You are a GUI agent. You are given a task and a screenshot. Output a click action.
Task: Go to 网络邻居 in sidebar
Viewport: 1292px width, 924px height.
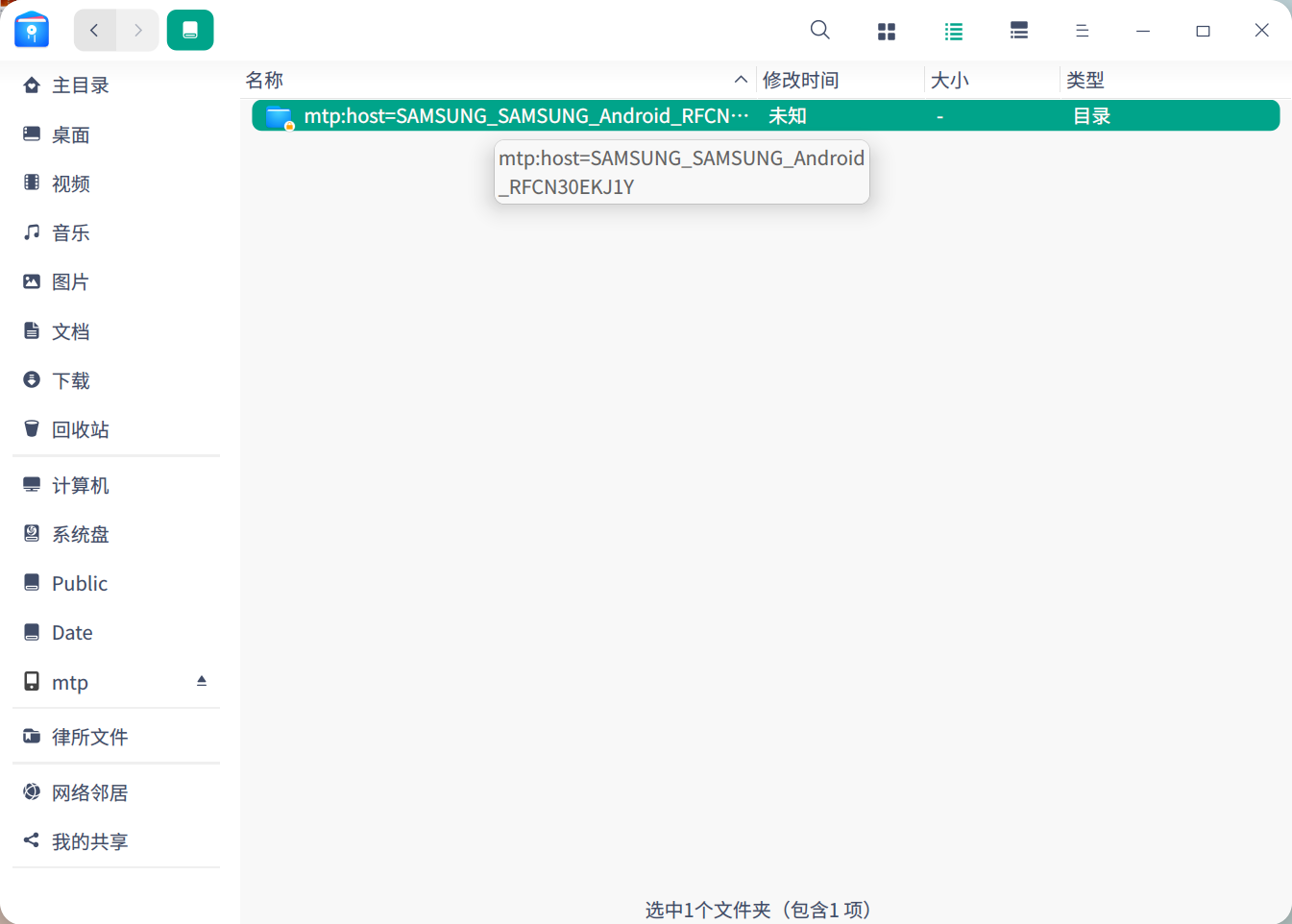tap(89, 792)
